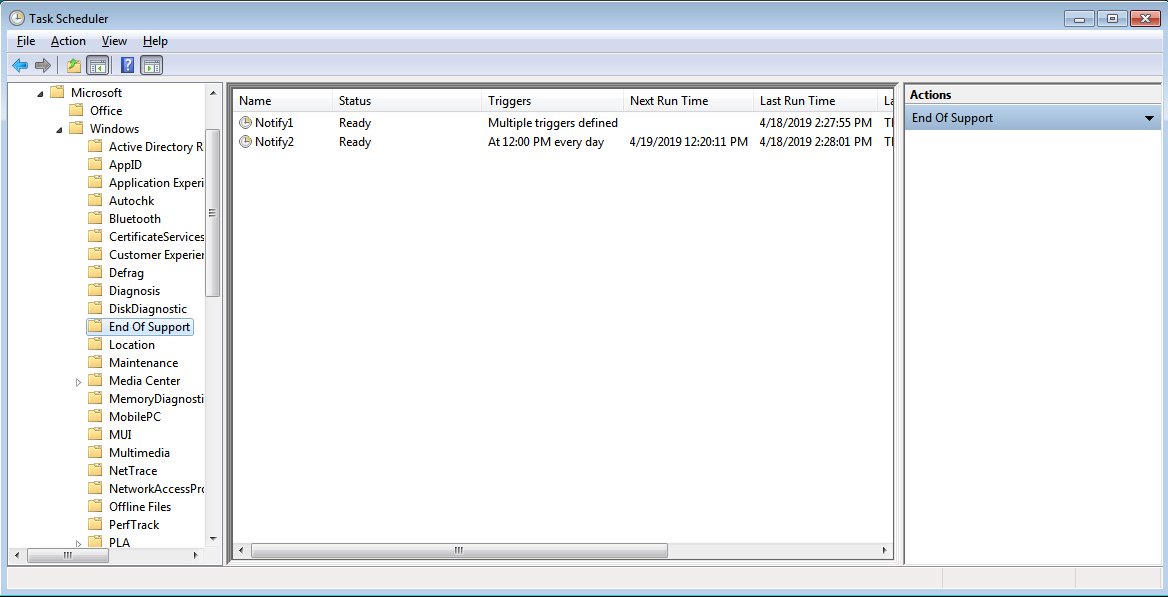1168x597 pixels.
Task: Click the Microsoft folder icon
Action: (x=57, y=92)
